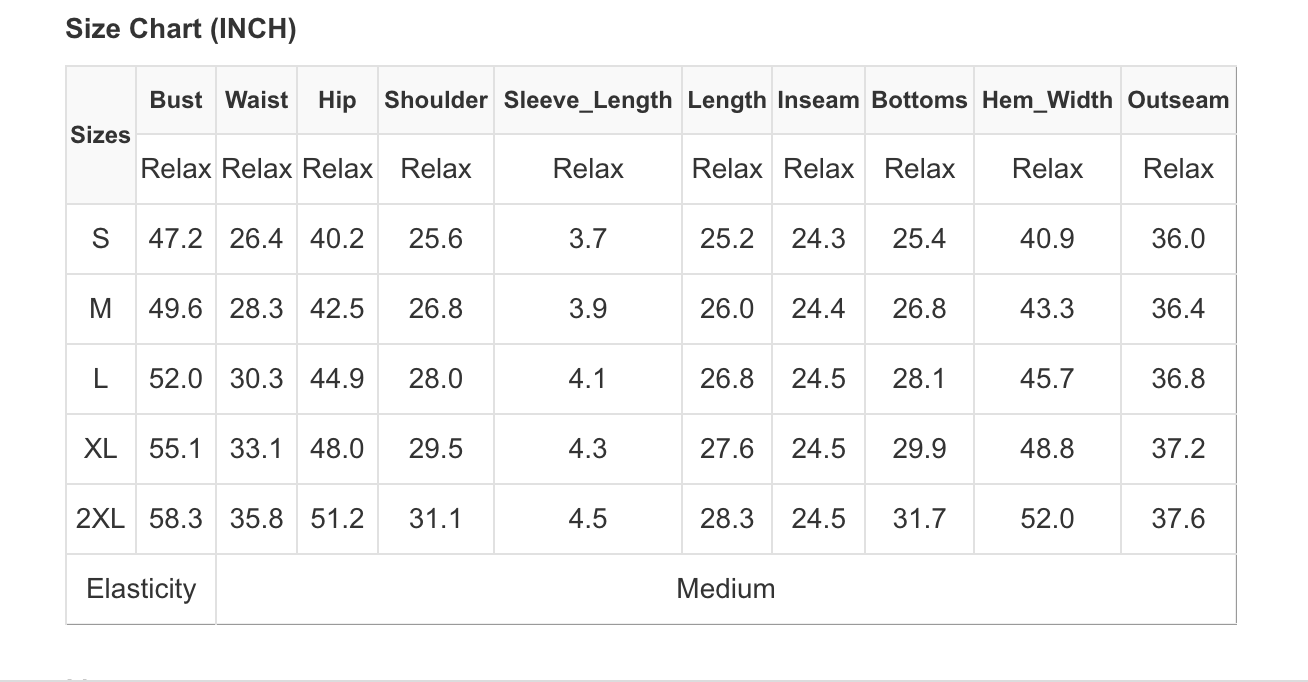1308x682 pixels.
Task: Select inseam value 24.4 for size M
Action: click(x=818, y=309)
